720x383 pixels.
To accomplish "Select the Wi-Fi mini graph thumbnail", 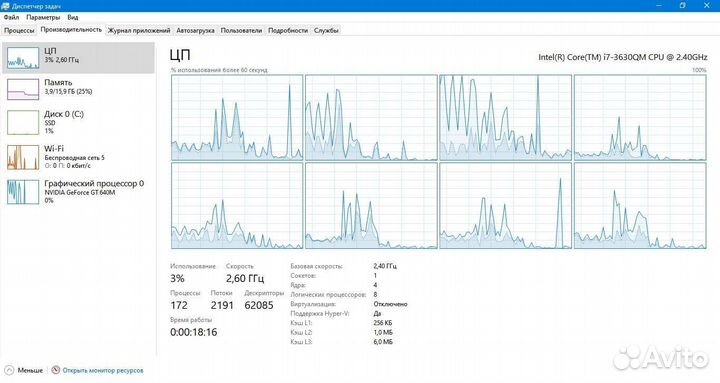I will 23,157.
